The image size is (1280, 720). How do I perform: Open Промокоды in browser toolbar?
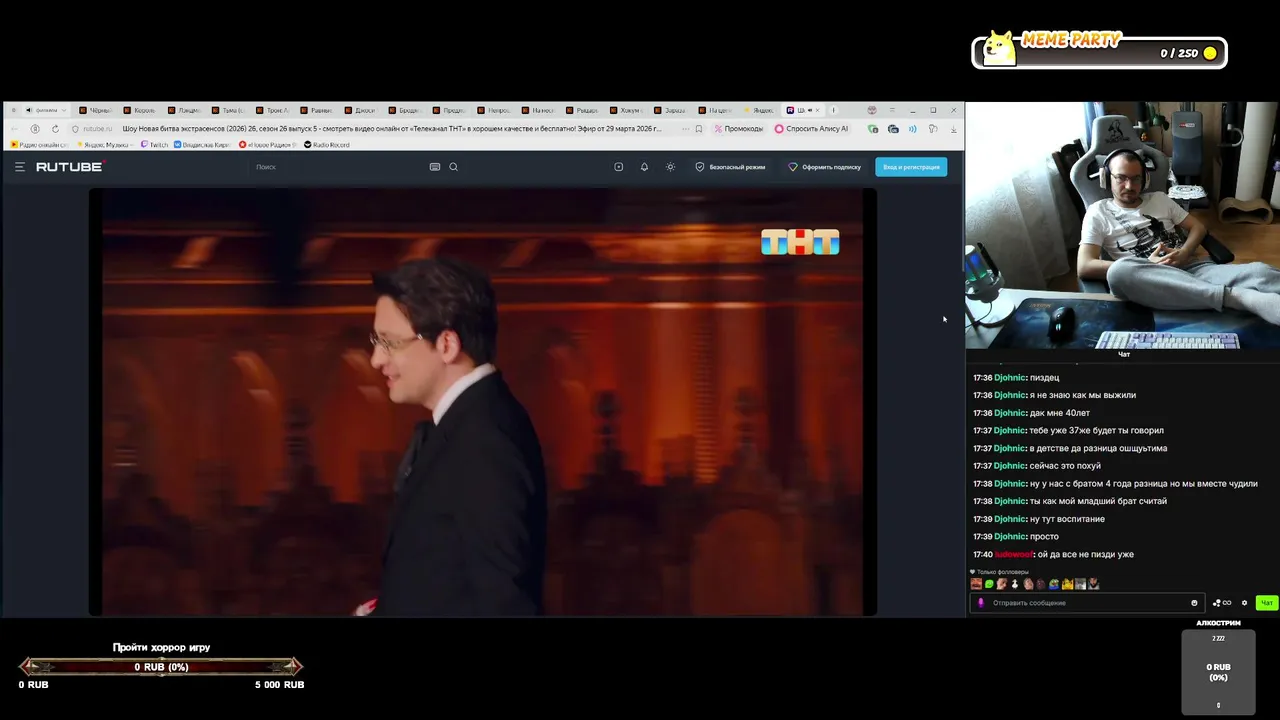click(738, 129)
